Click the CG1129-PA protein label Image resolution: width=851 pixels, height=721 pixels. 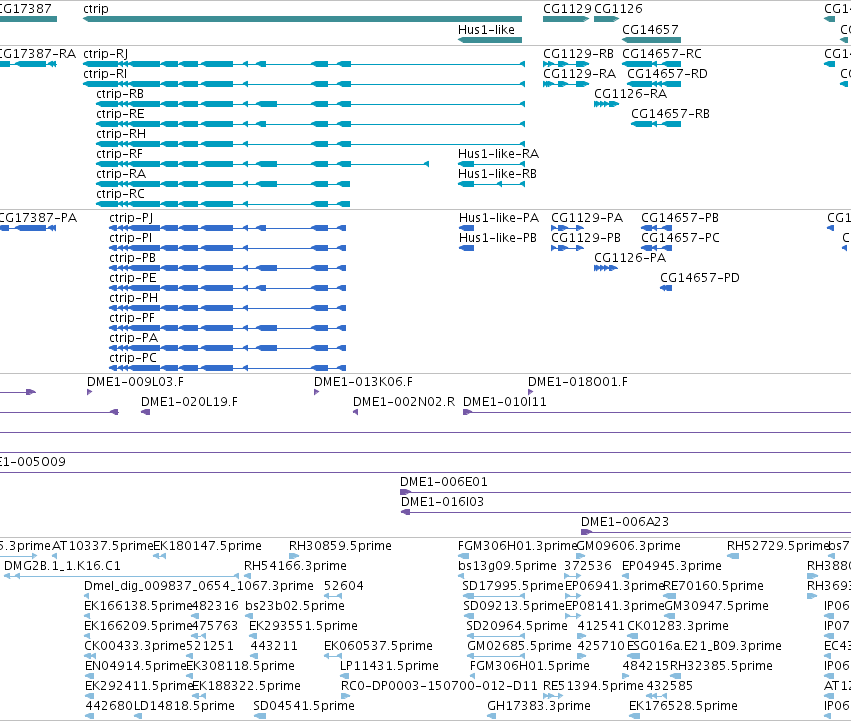click(587, 218)
